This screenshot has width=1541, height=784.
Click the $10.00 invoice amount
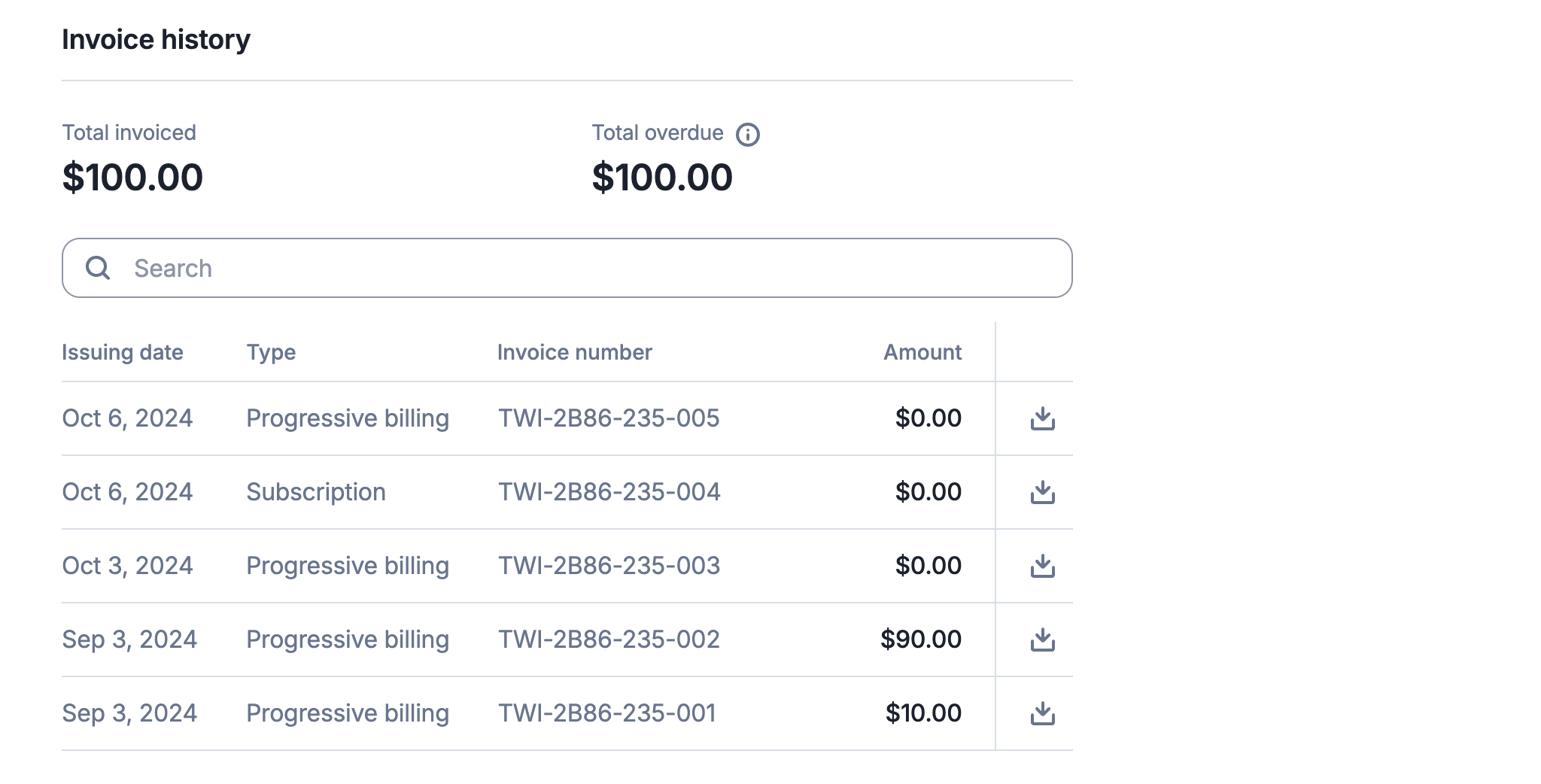click(x=922, y=713)
